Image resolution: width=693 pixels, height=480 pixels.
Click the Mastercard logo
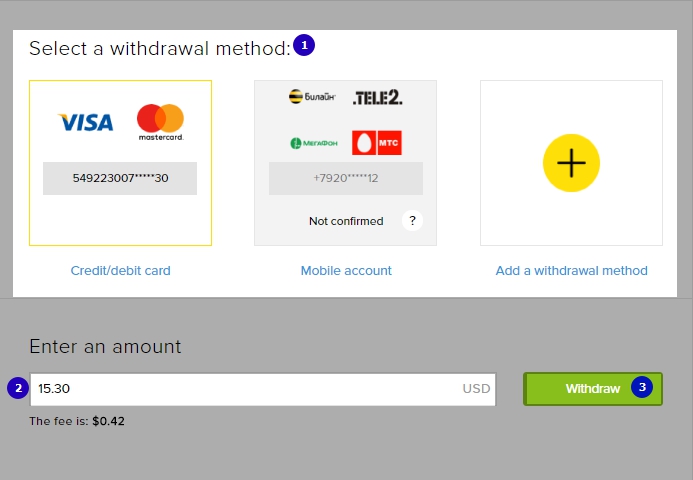pyautogui.click(x=160, y=122)
